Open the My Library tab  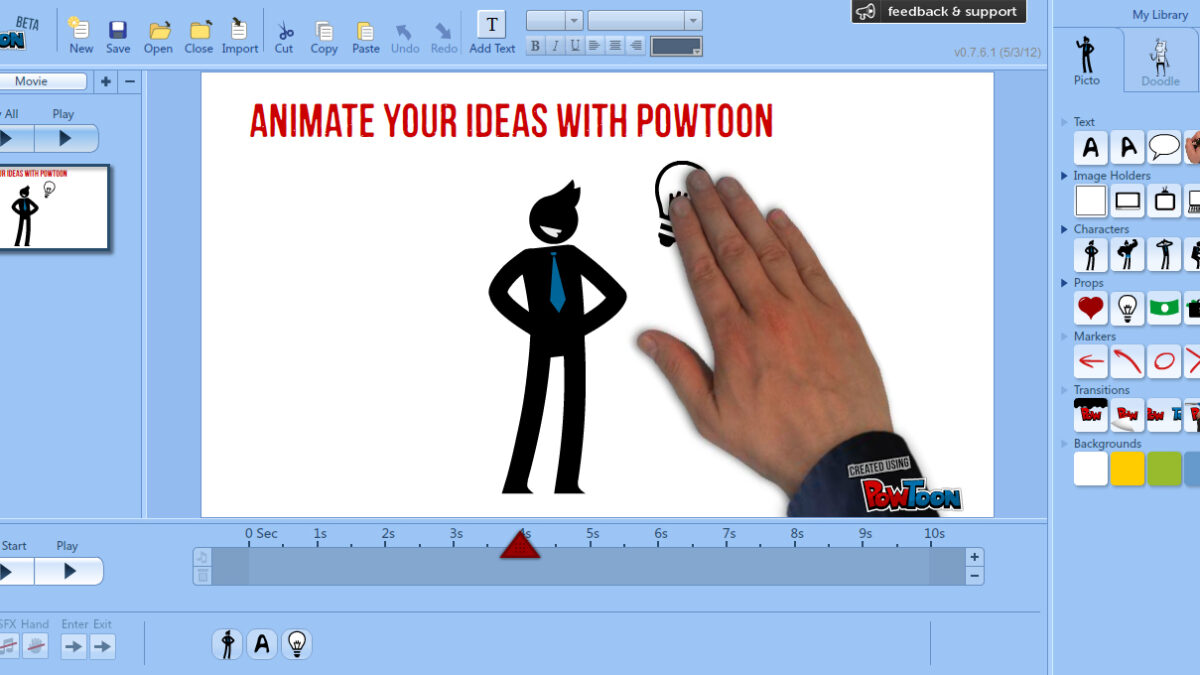point(1160,15)
